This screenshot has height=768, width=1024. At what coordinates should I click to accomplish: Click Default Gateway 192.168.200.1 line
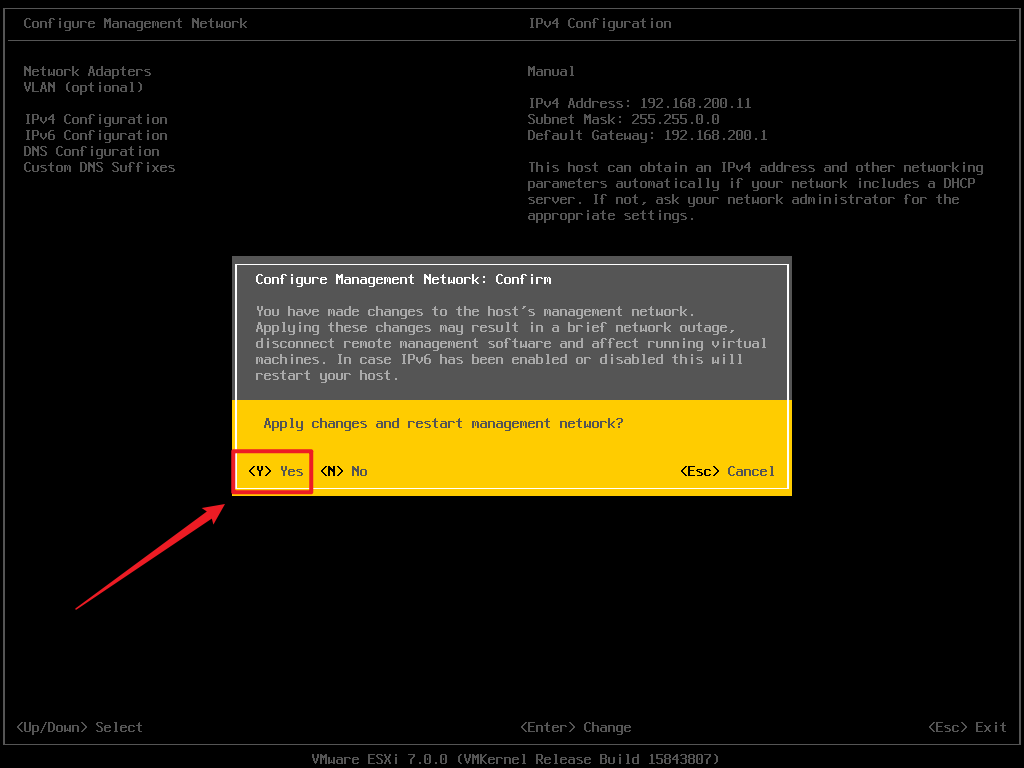tap(647, 135)
